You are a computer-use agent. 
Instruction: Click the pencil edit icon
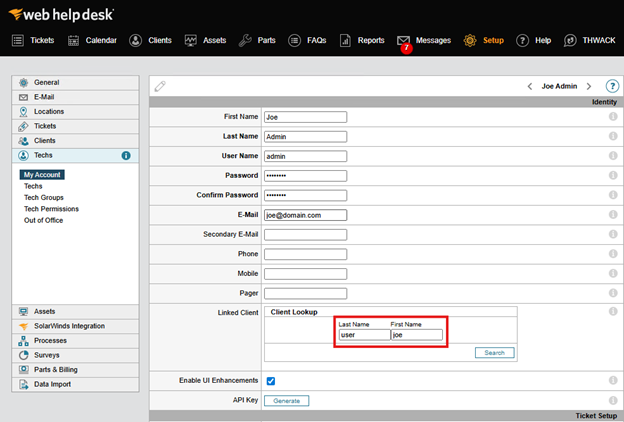pos(160,86)
